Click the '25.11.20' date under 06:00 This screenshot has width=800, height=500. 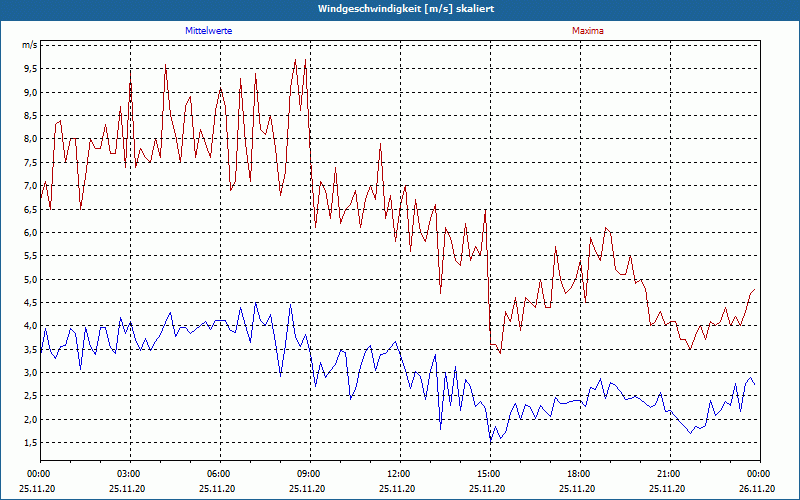[217, 488]
